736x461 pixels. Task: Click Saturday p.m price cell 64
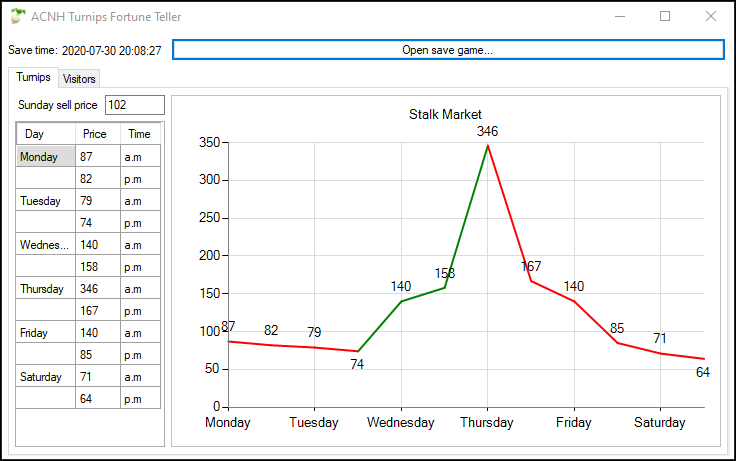(x=98, y=399)
